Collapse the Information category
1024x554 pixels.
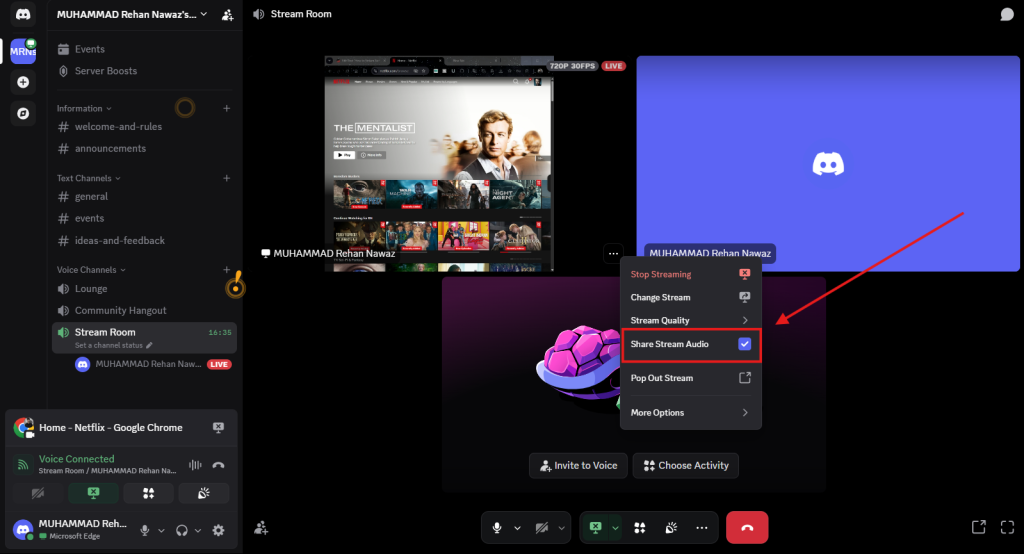(84, 108)
